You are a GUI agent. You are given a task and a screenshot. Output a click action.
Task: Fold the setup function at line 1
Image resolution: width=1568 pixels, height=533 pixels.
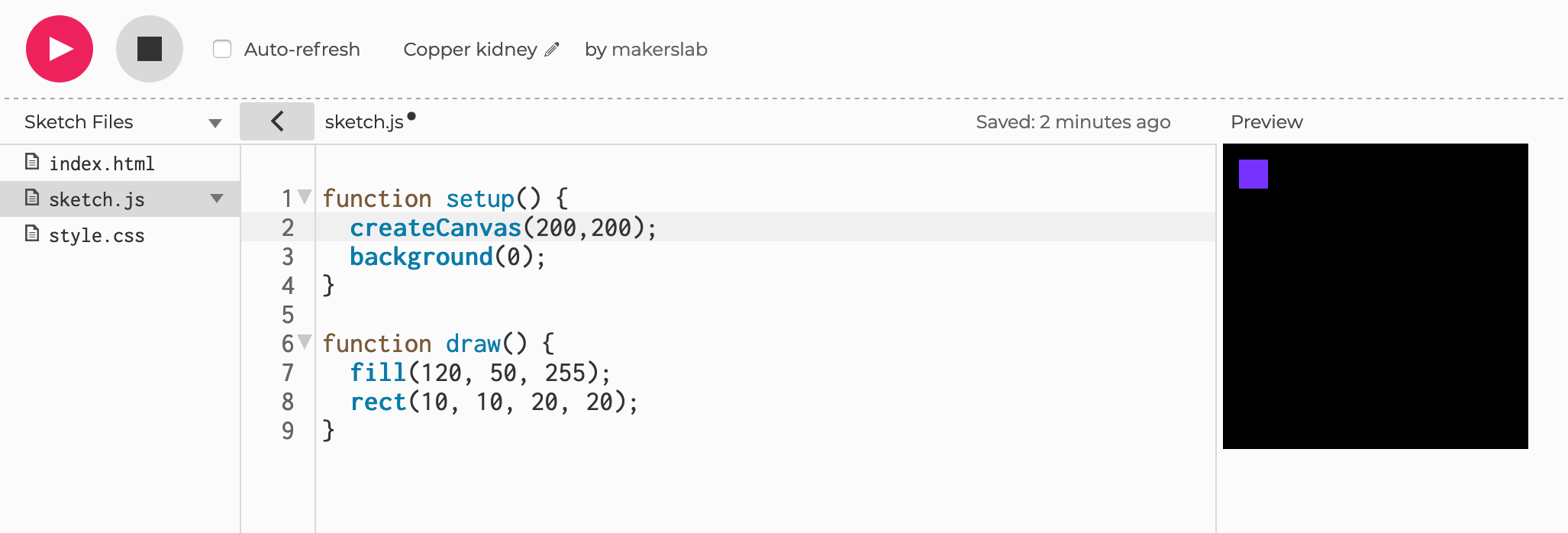click(x=305, y=197)
